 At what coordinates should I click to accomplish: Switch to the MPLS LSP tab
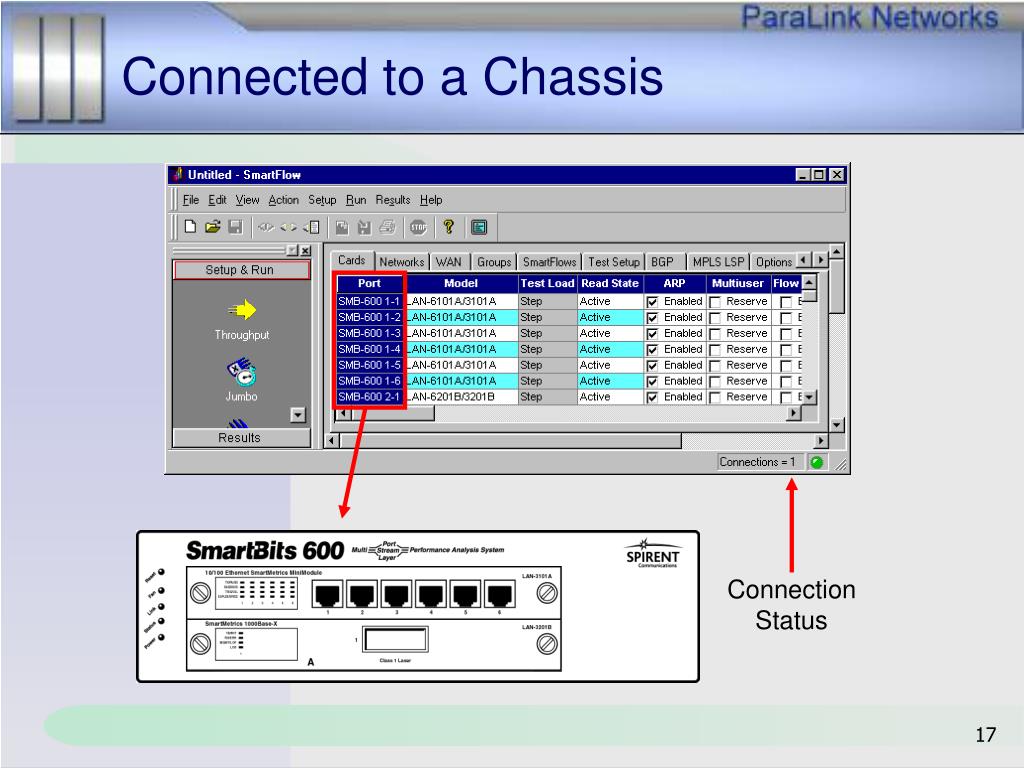pos(718,262)
